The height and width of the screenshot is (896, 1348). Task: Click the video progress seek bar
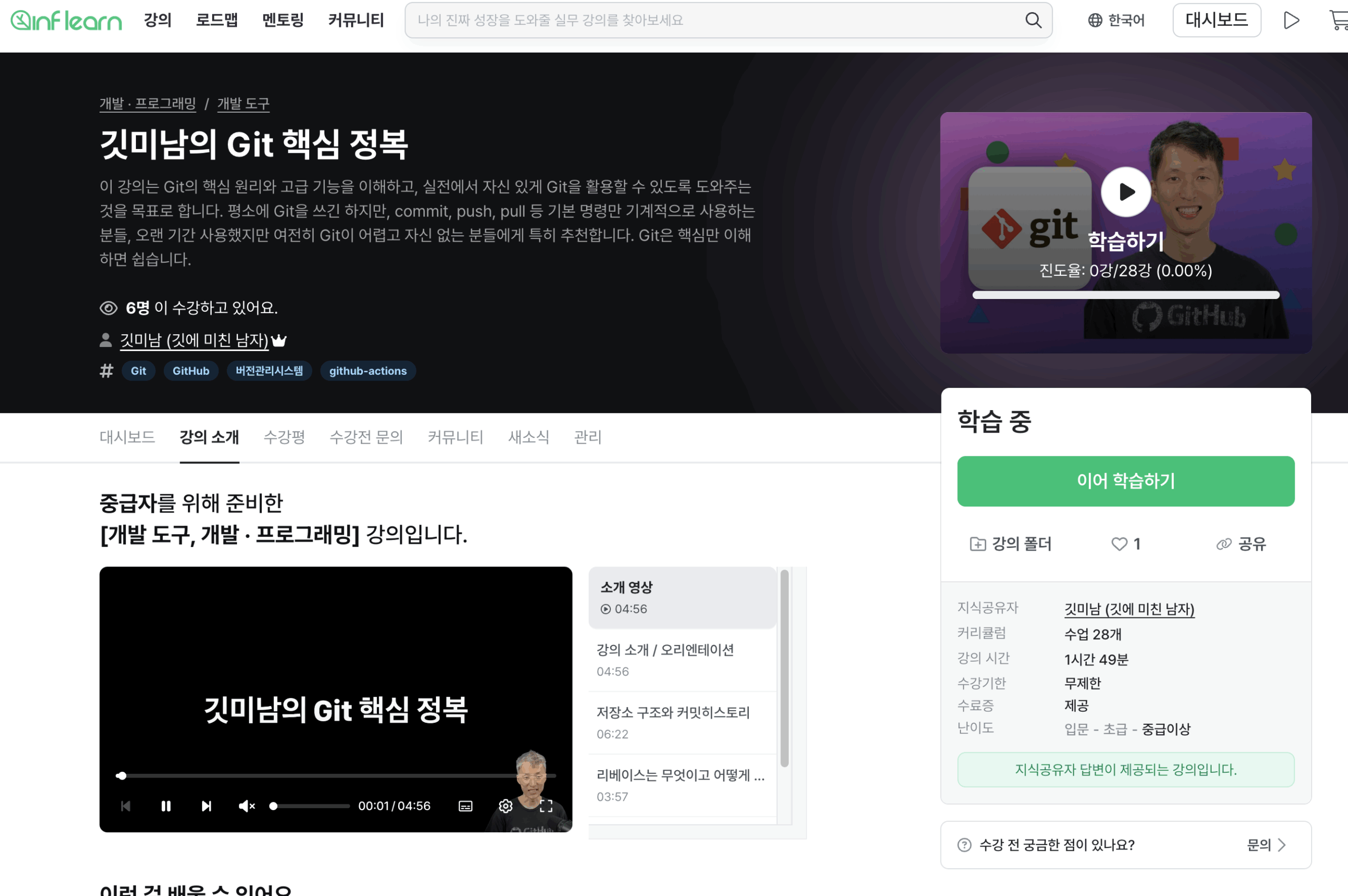tap(335, 776)
